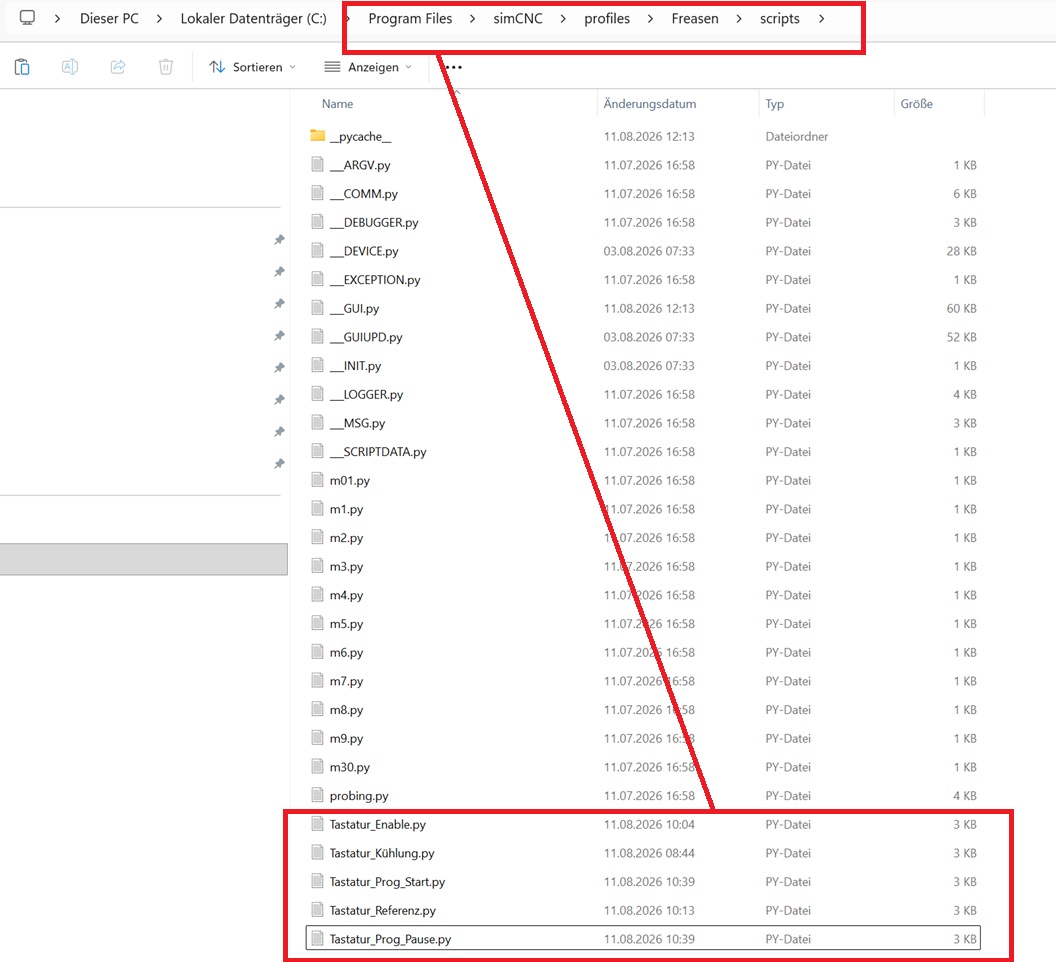The width and height of the screenshot is (1056, 962).
Task: Click the file icon of __EXCEPTION.py
Action: [317, 279]
